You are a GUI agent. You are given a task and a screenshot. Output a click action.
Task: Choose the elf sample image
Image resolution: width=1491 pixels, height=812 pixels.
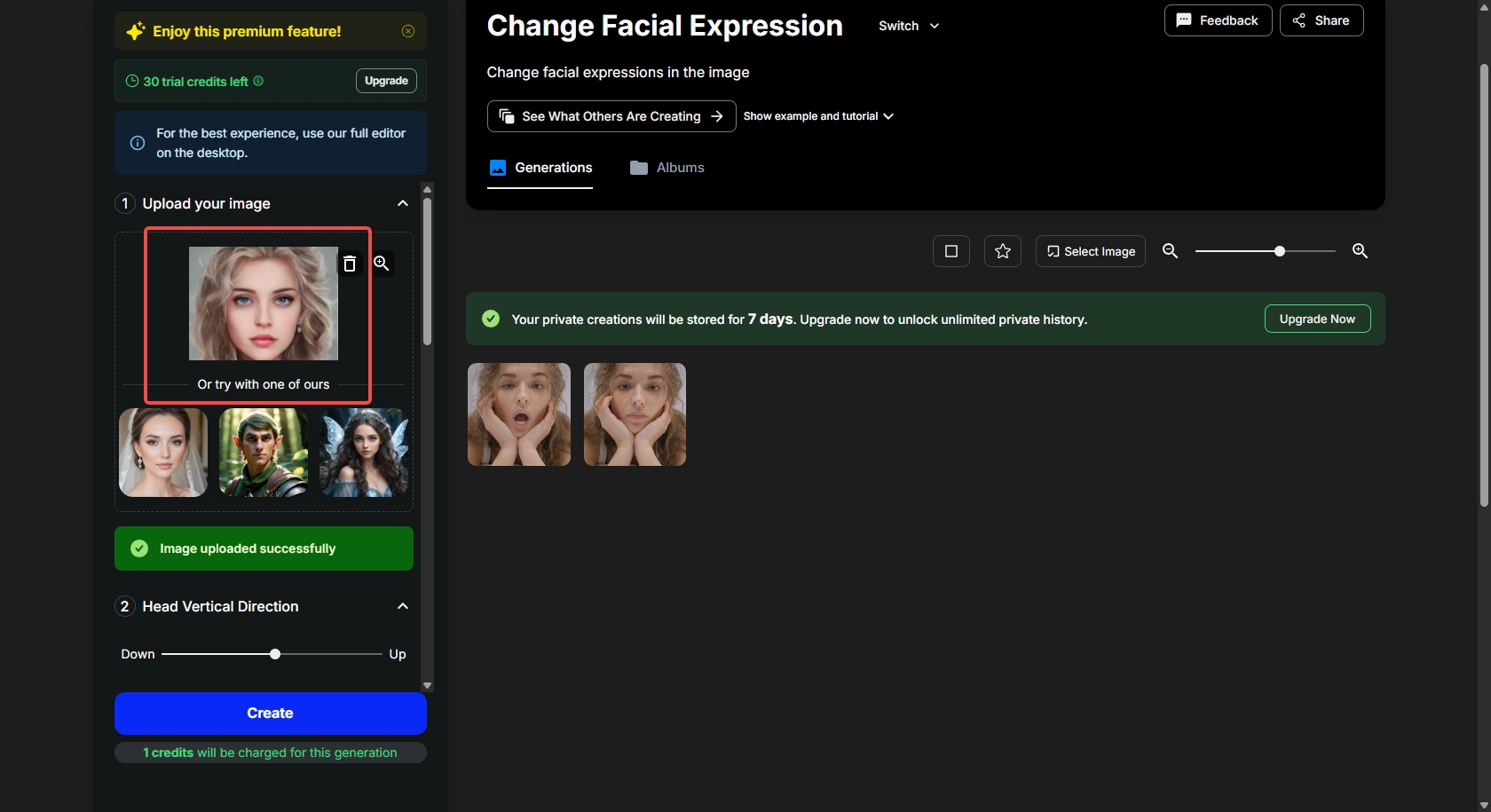tap(264, 453)
